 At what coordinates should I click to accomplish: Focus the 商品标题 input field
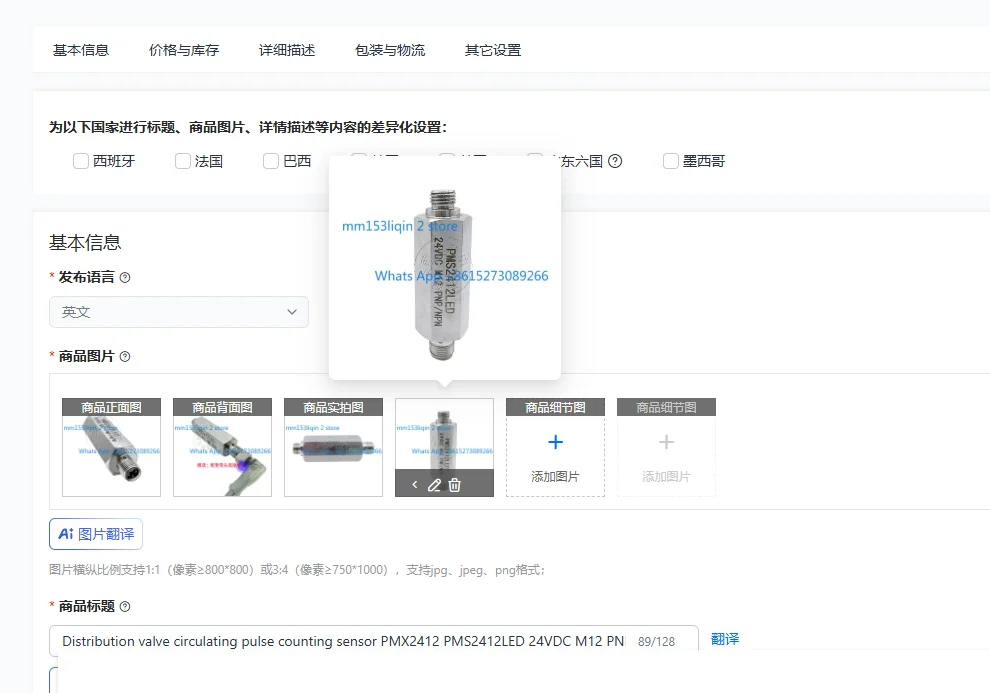374,641
